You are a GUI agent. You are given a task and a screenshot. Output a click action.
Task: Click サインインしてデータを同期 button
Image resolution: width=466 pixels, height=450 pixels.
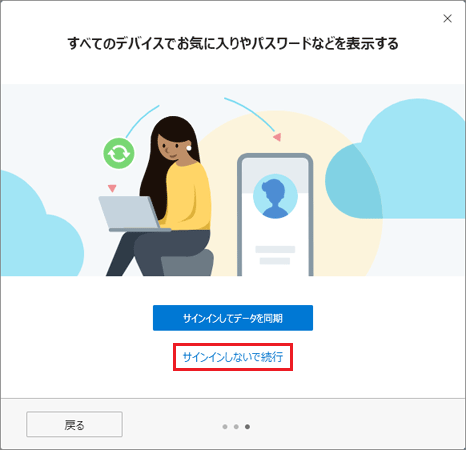[x=233, y=318]
